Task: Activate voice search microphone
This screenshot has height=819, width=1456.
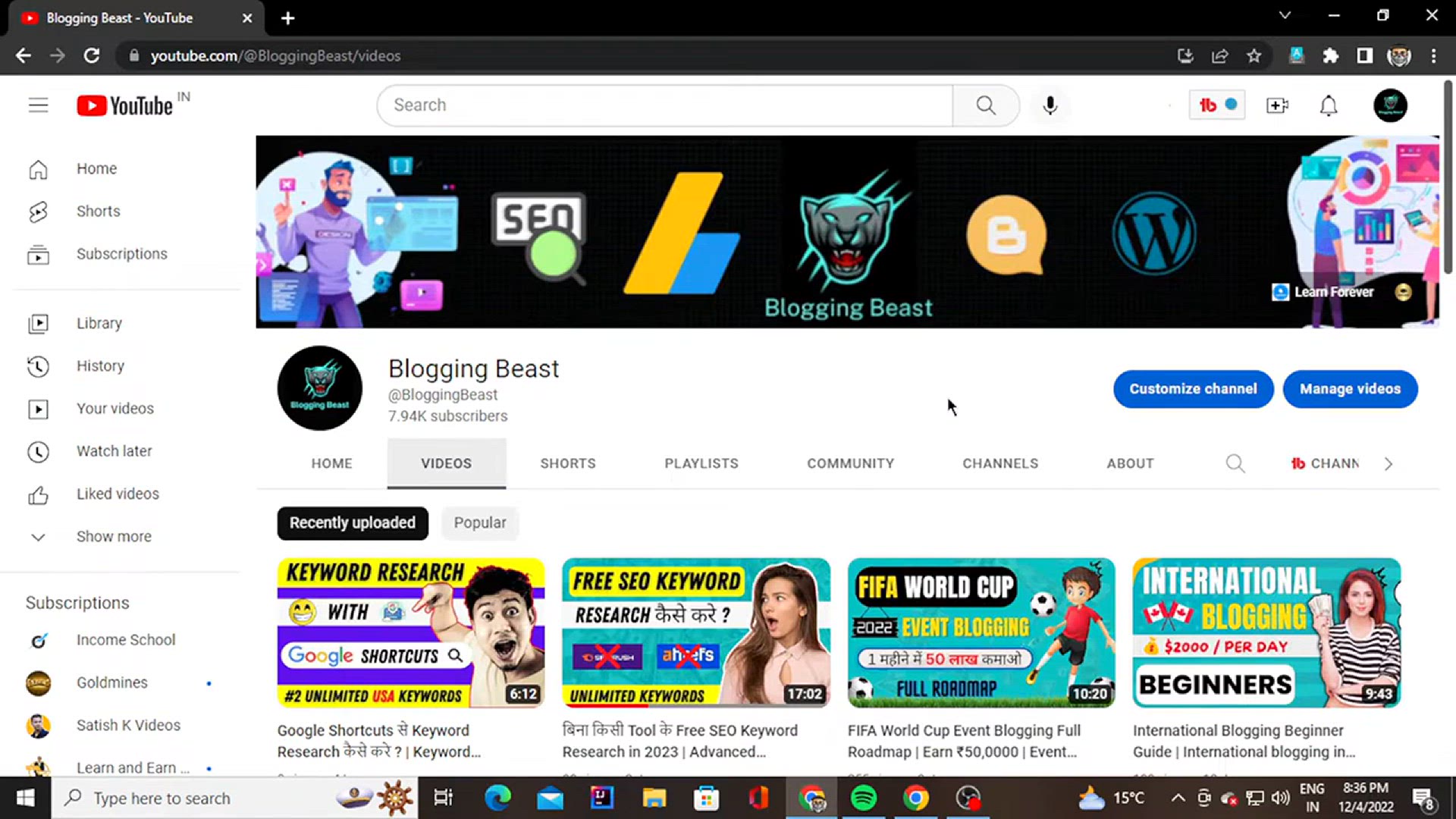Action: (1050, 105)
